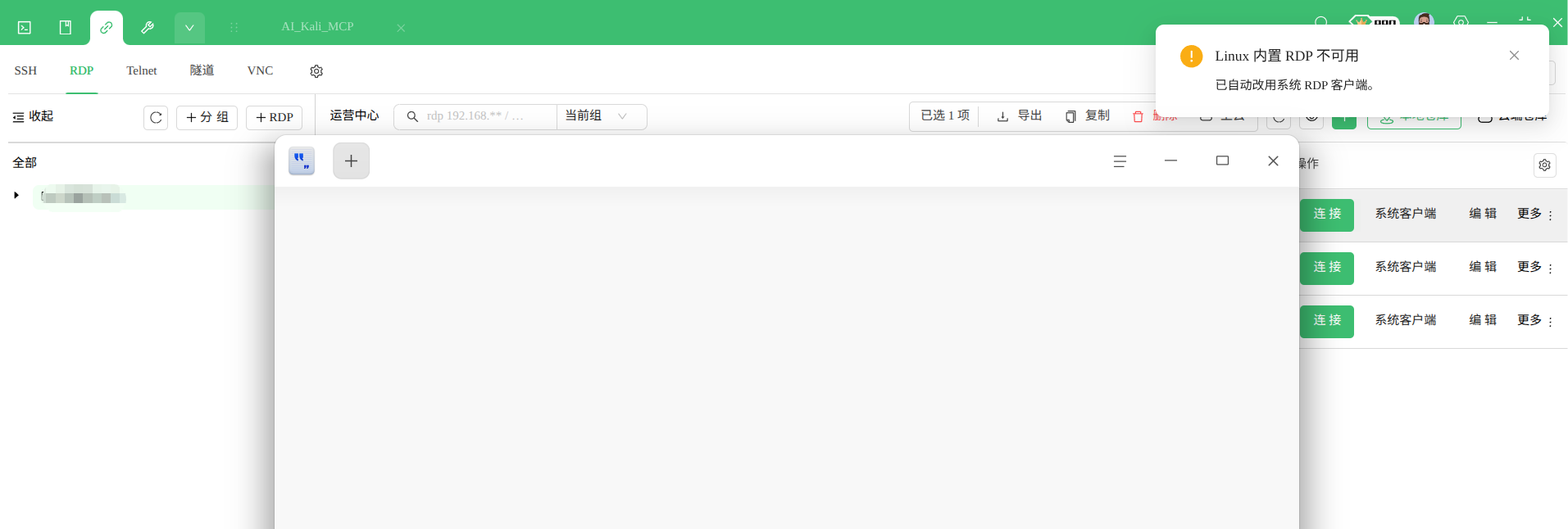Image resolution: width=1568 pixels, height=529 pixels.
Task: Open the user avatar in top bar
Action: [x=1425, y=20]
